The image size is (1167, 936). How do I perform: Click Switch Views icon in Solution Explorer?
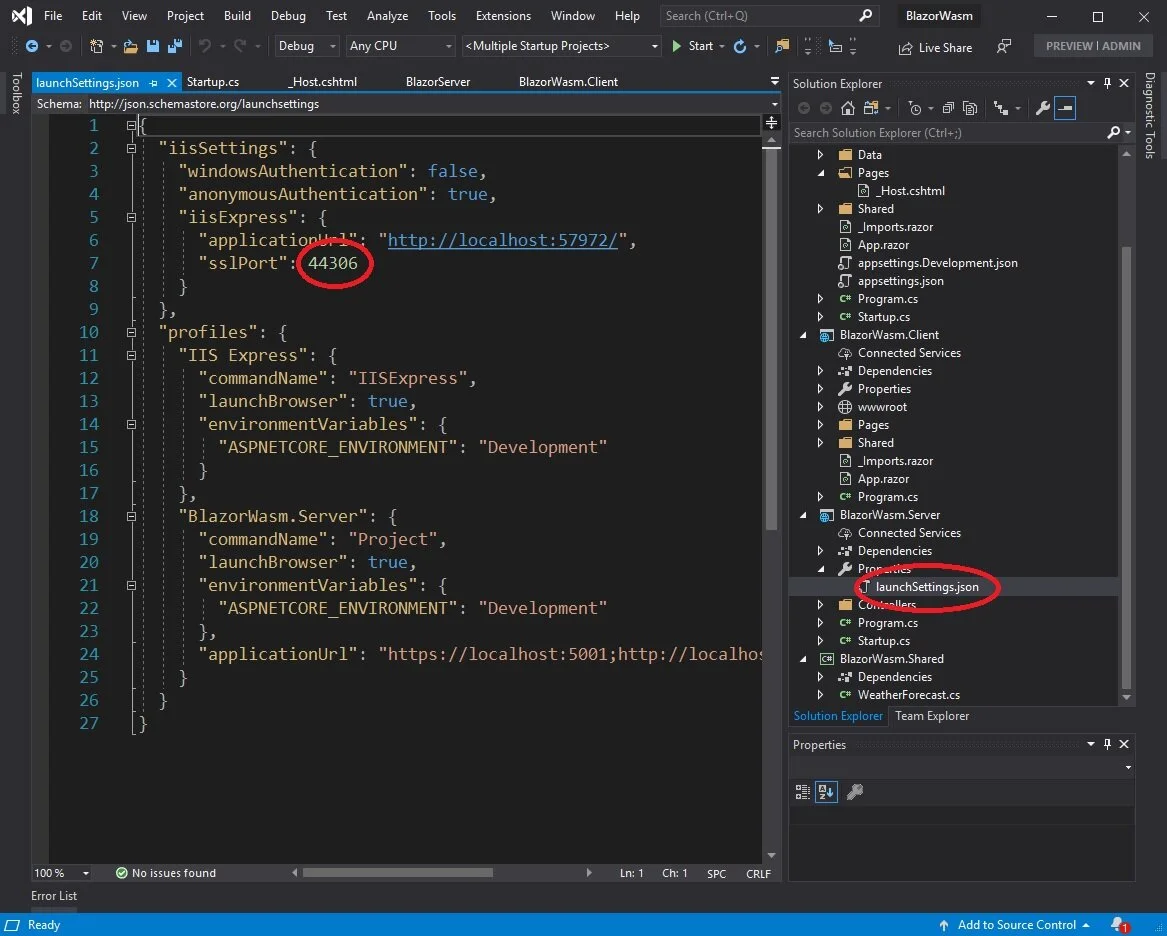tap(871, 109)
